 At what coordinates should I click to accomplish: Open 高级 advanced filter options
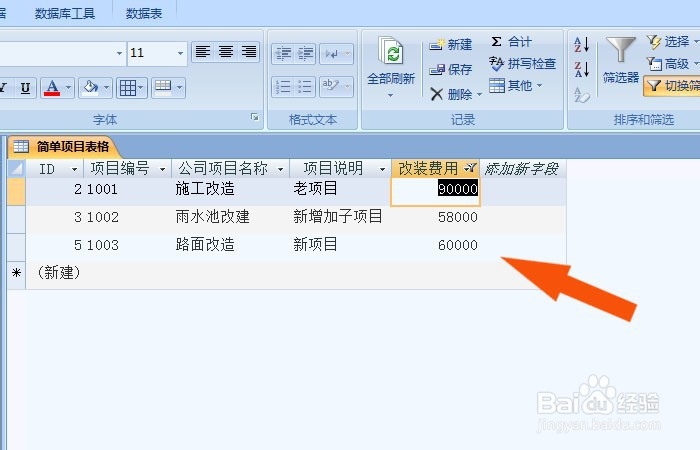pos(672,64)
